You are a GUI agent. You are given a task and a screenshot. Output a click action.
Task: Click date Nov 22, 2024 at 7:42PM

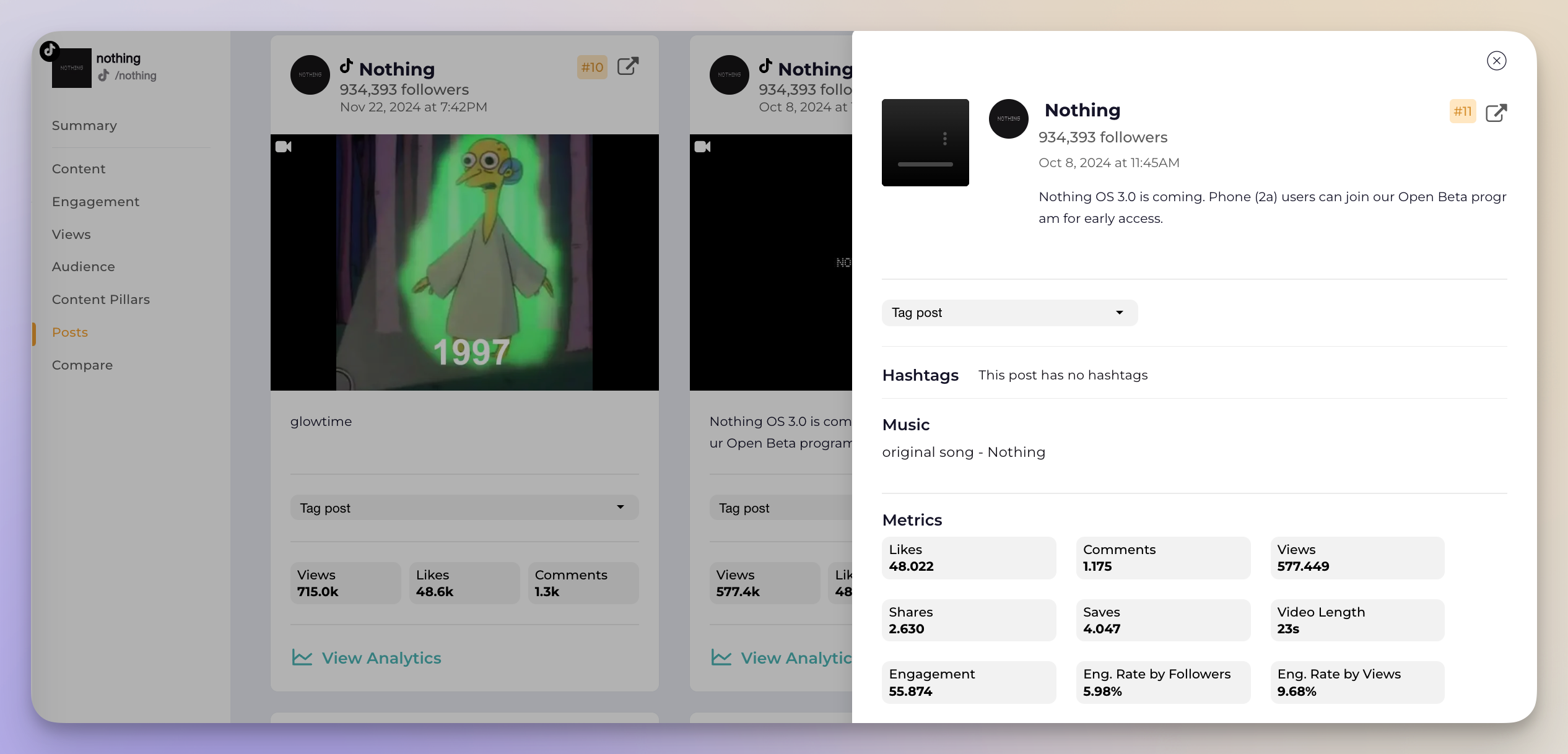[x=414, y=107]
